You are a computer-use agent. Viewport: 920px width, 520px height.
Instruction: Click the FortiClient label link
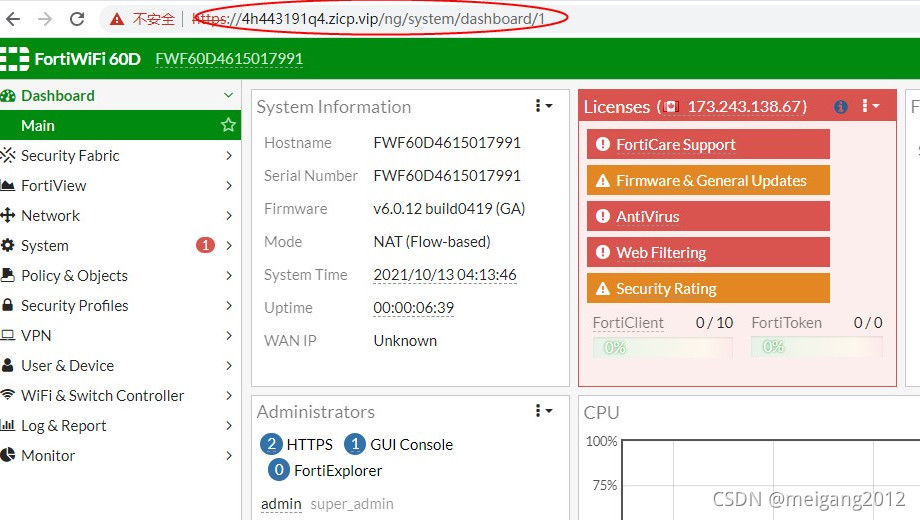[628, 323]
